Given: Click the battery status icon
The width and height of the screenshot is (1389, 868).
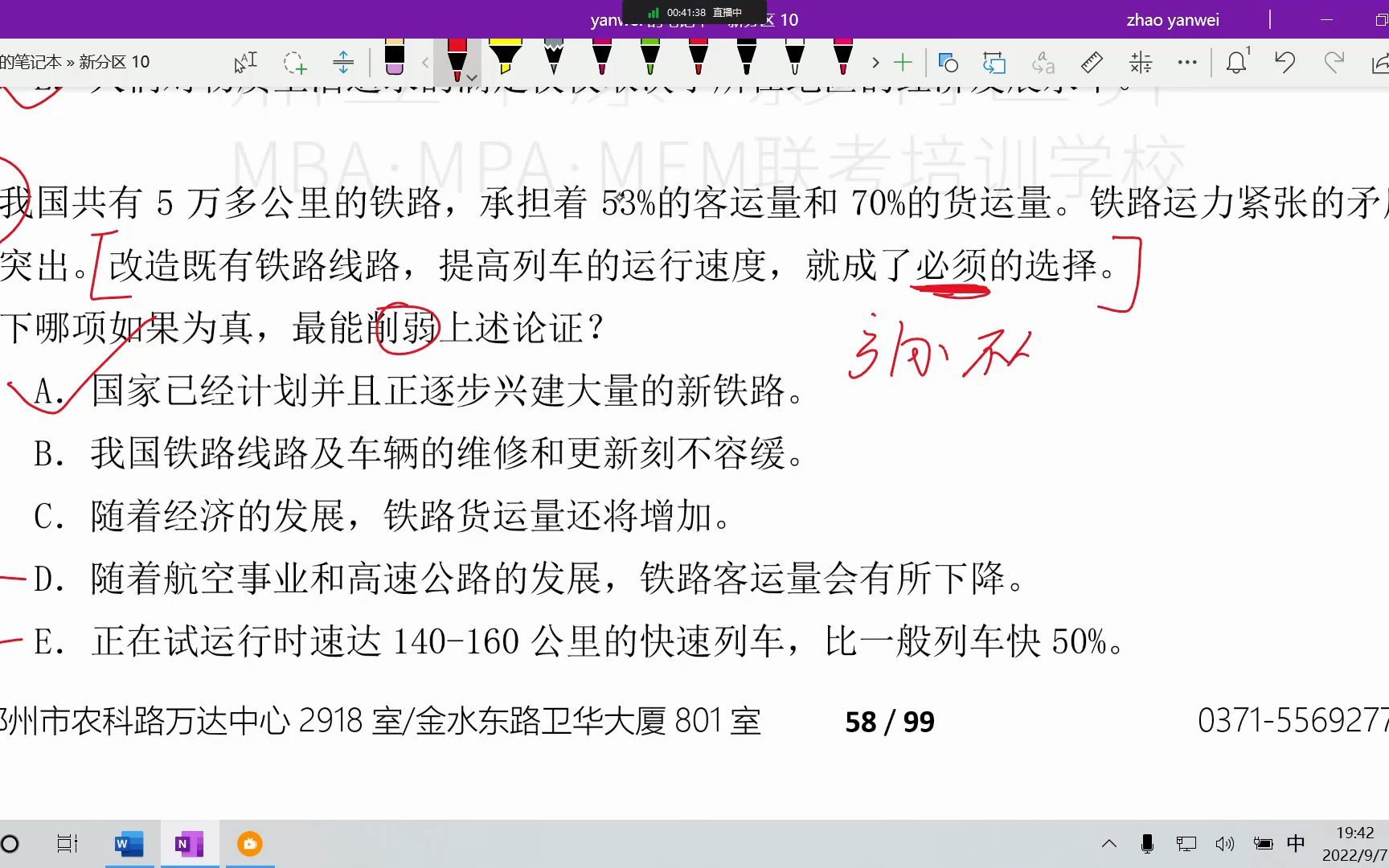Looking at the screenshot, I should point(1263,844).
